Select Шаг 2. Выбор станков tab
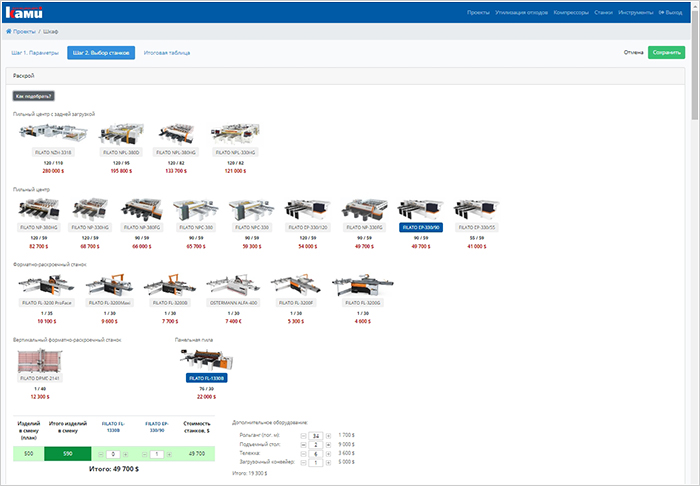The width and height of the screenshot is (700, 486). tap(101, 53)
